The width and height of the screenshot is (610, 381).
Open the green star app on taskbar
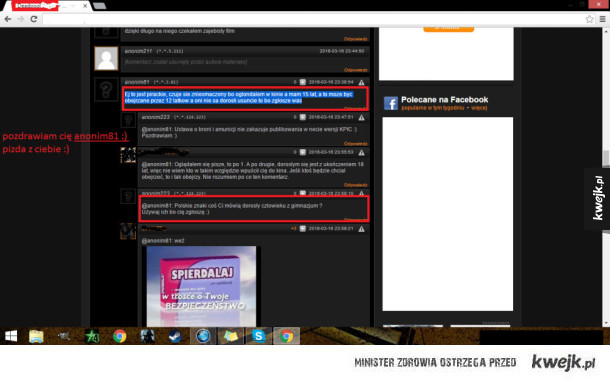pyautogui.click(x=92, y=336)
